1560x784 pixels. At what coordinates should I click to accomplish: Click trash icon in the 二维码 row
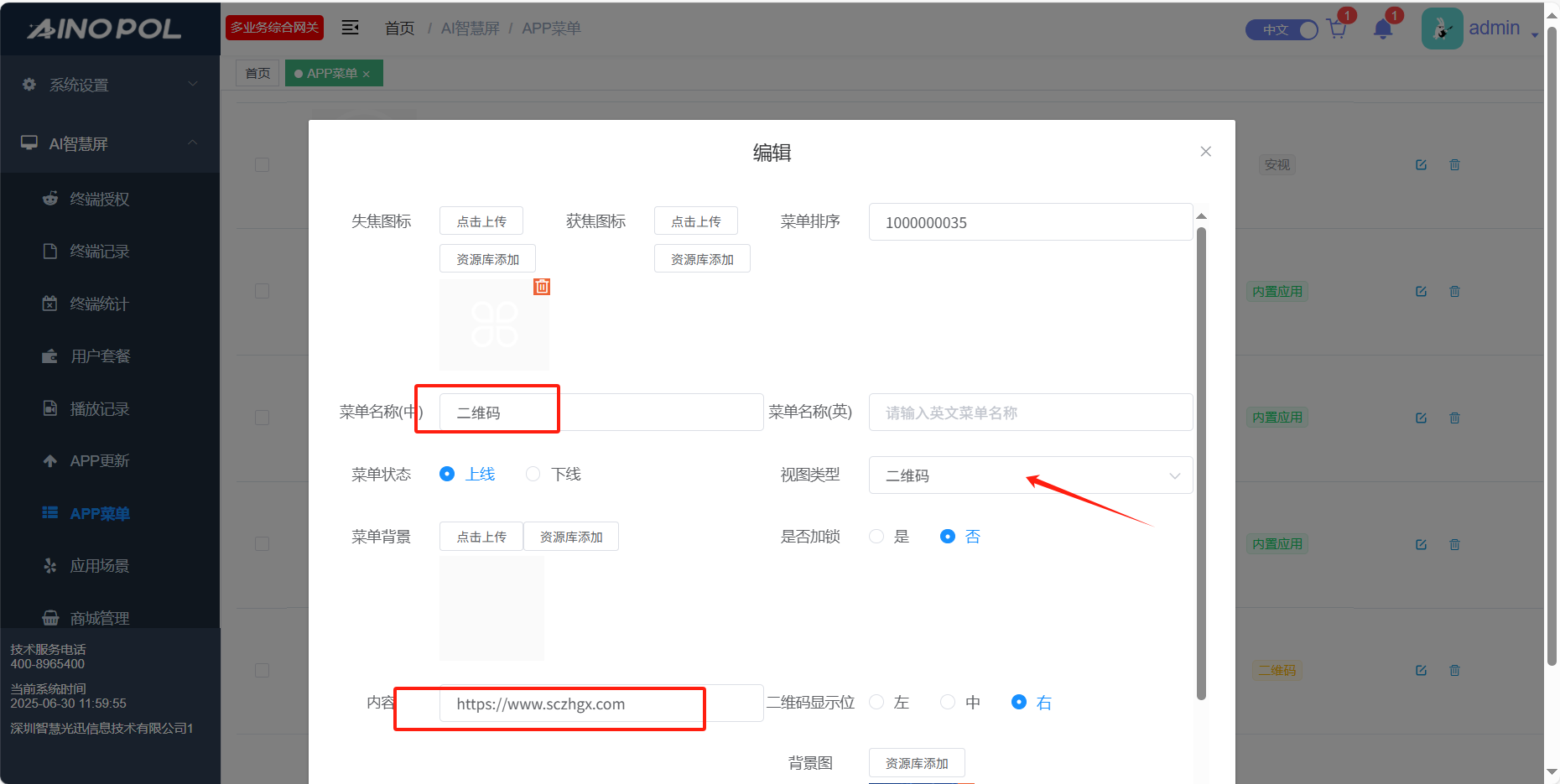coord(1454,671)
